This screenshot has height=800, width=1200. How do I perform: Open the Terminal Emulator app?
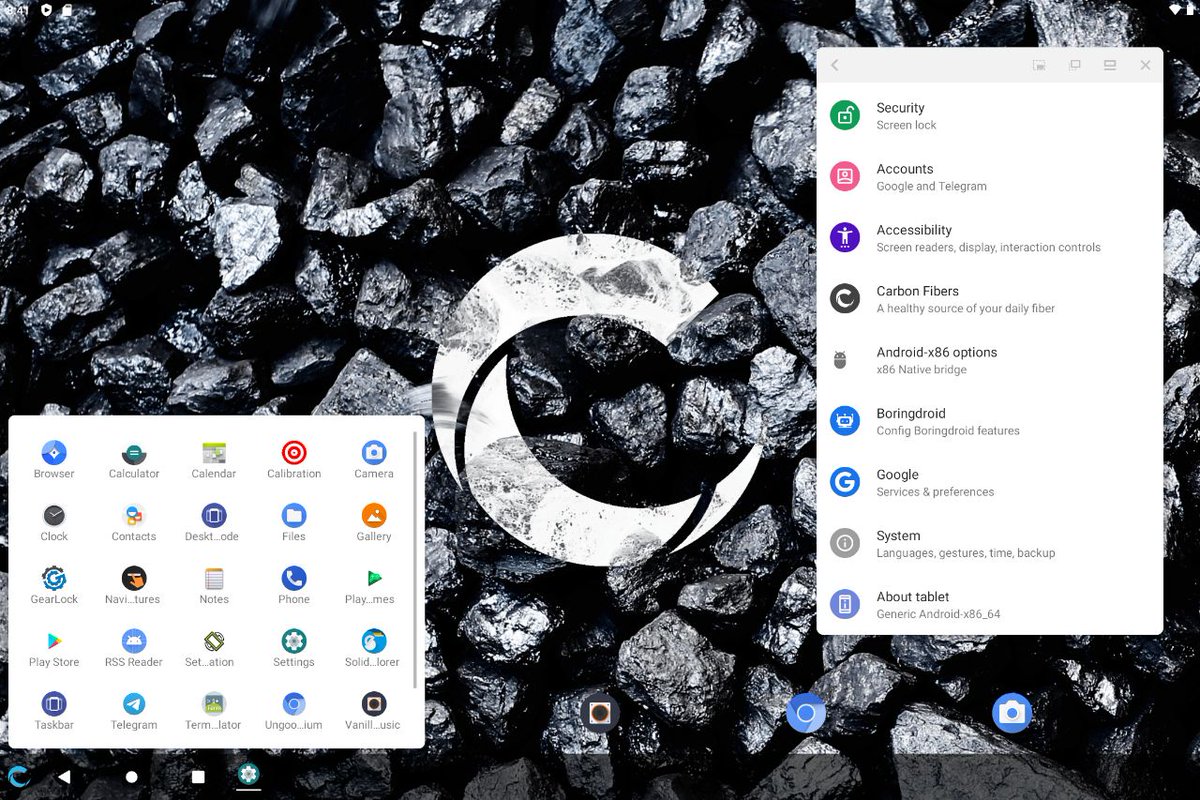[214, 712]
